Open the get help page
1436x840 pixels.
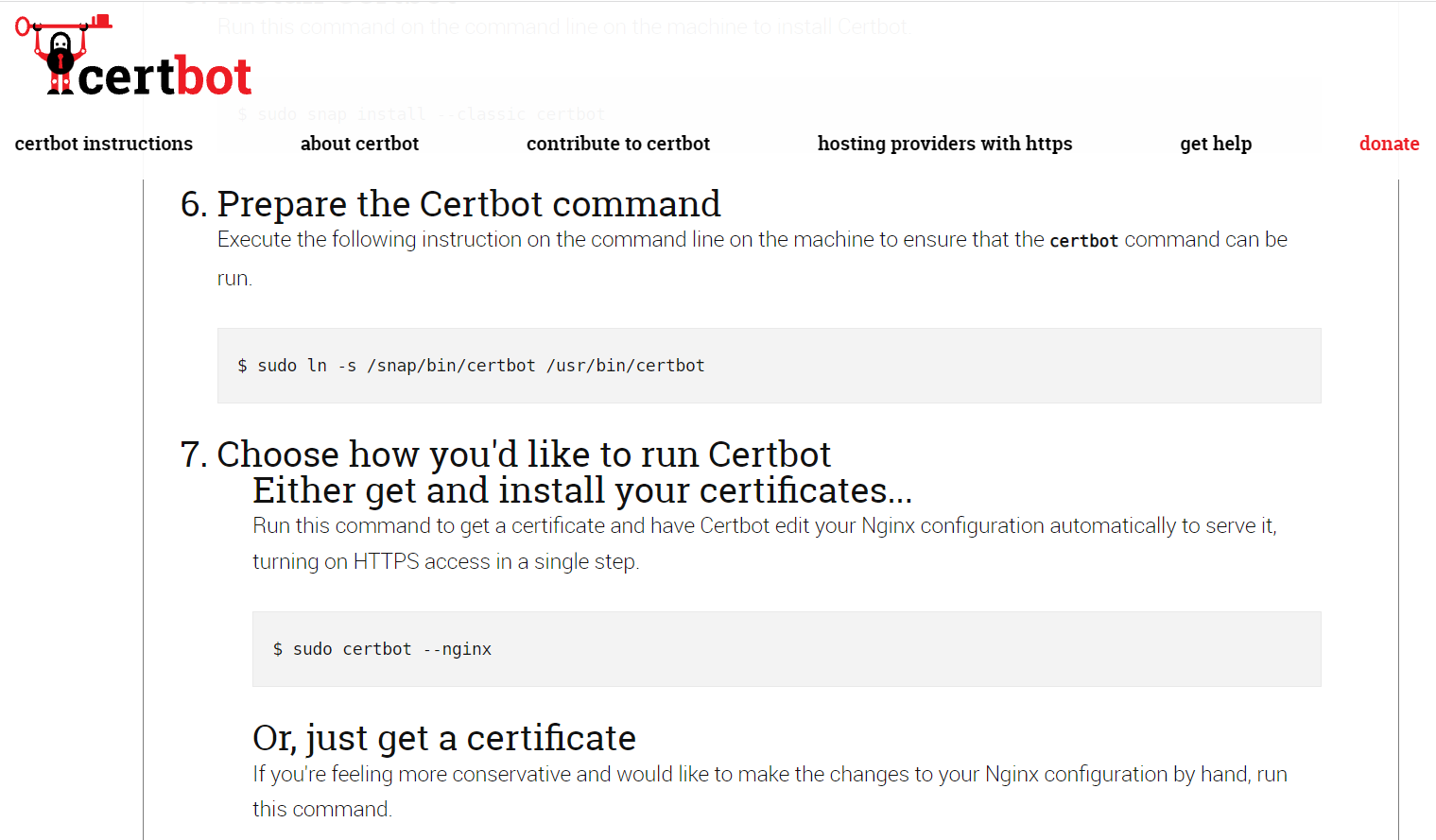point(1216,144)
